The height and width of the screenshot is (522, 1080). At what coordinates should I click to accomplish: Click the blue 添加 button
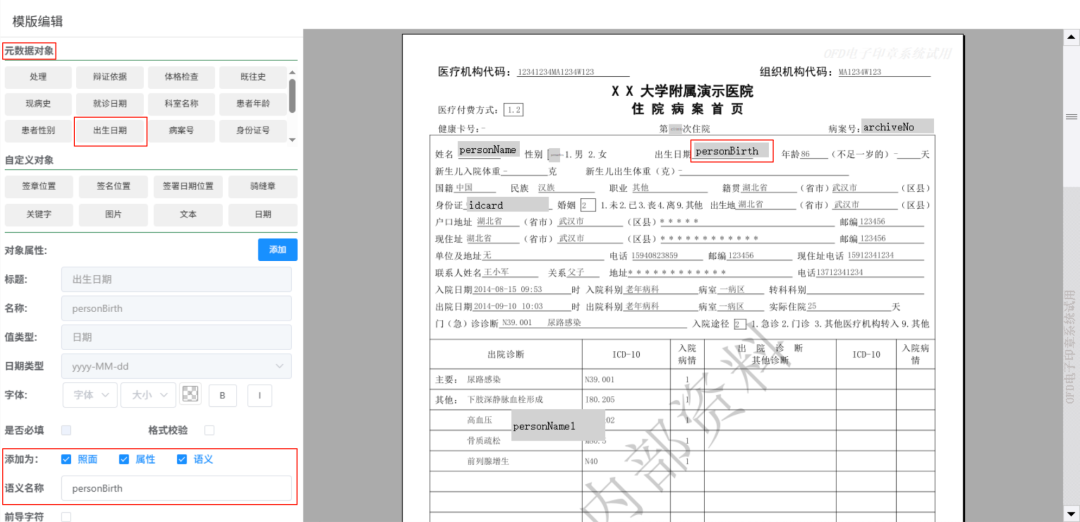coord(277,250)
